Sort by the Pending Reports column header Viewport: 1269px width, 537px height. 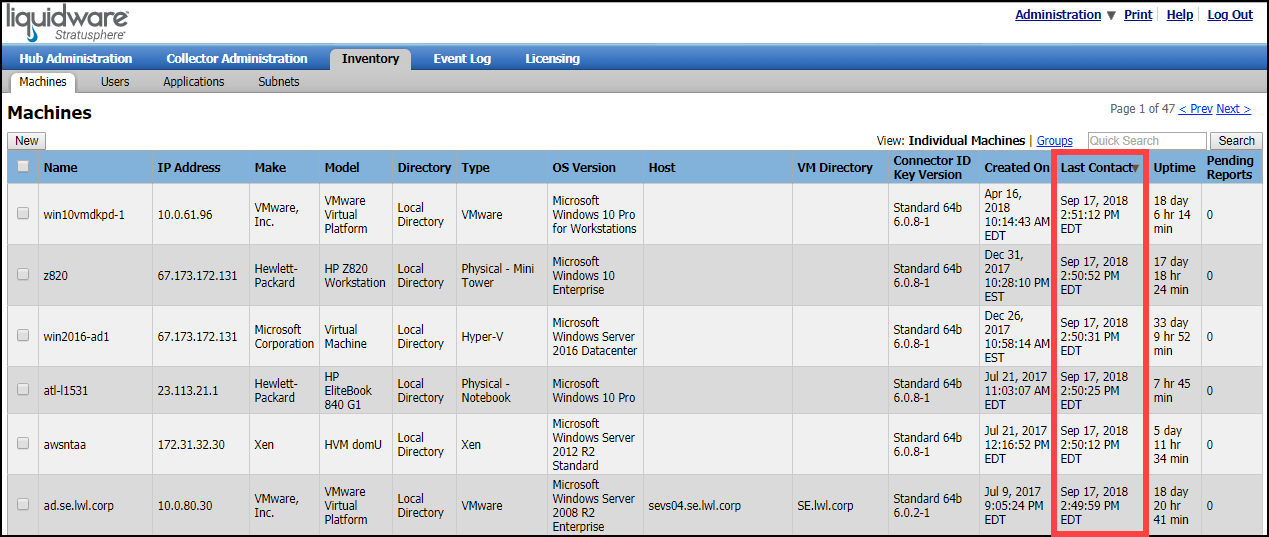[x=1230, y=168]
